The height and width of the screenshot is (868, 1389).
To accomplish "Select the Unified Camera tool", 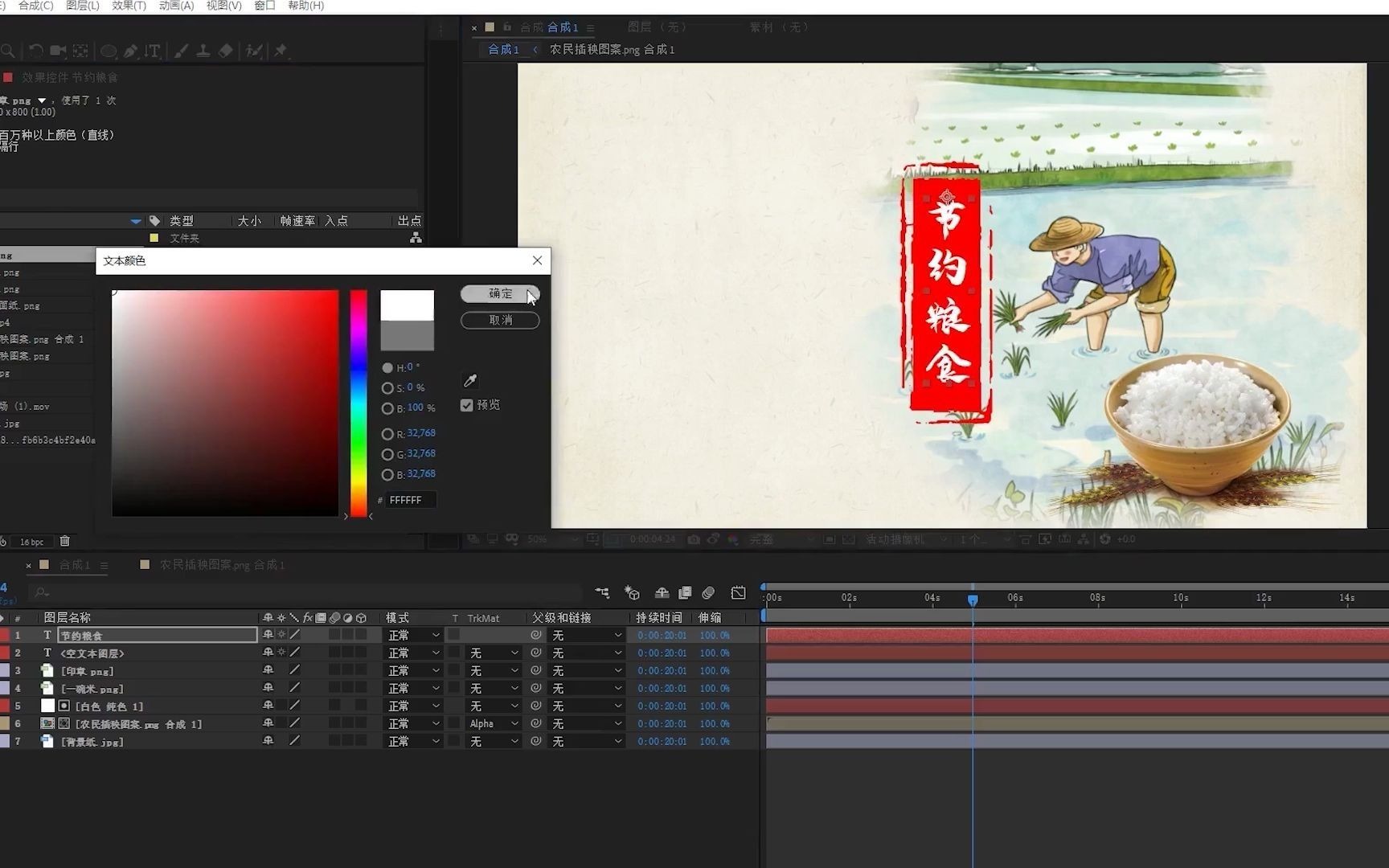I will [x=58, y=51].
